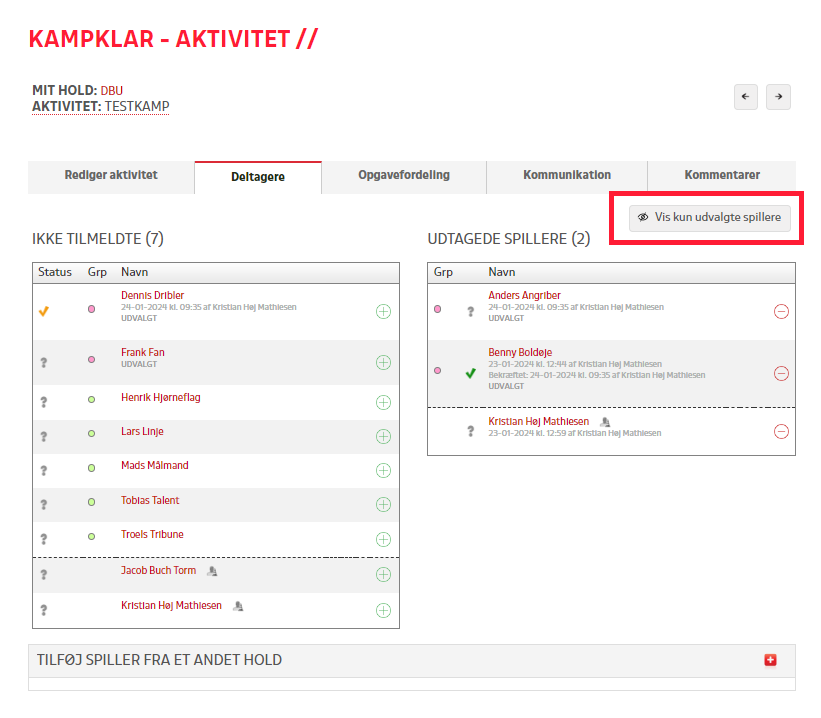821x718 pixels.
Task: Add Dennis Dribler with green plus icon
Action: click(x=383, y=311)
